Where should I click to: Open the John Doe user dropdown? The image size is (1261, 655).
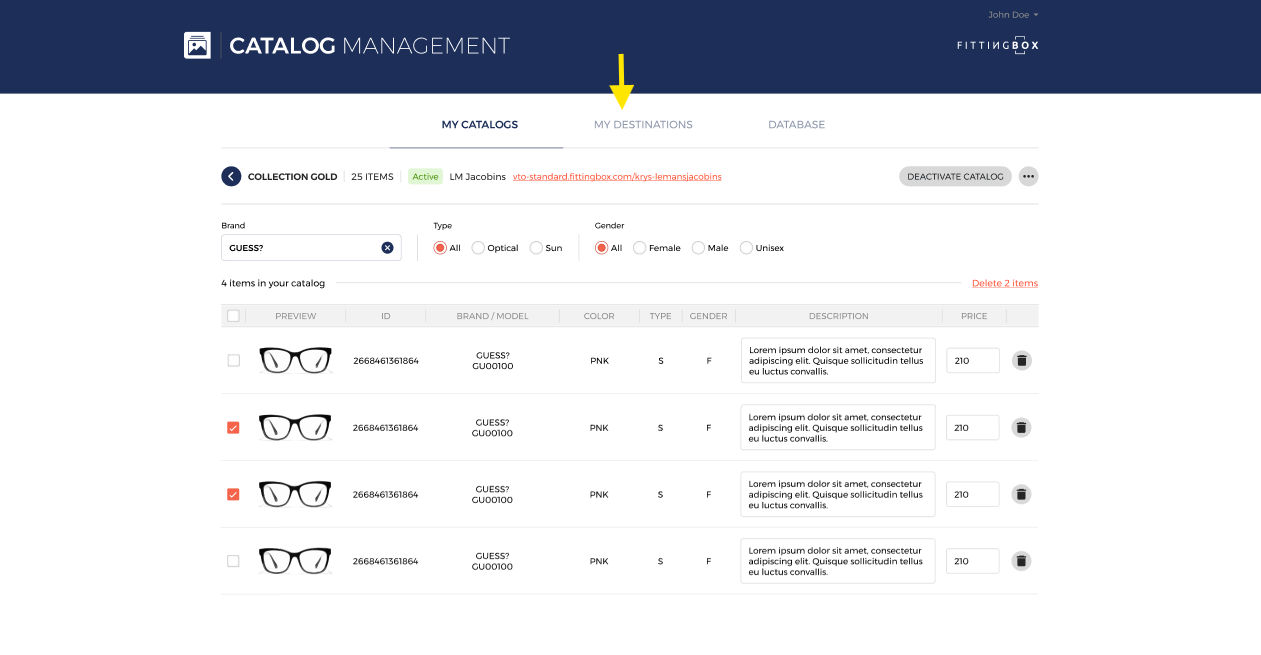(1013, 15)
